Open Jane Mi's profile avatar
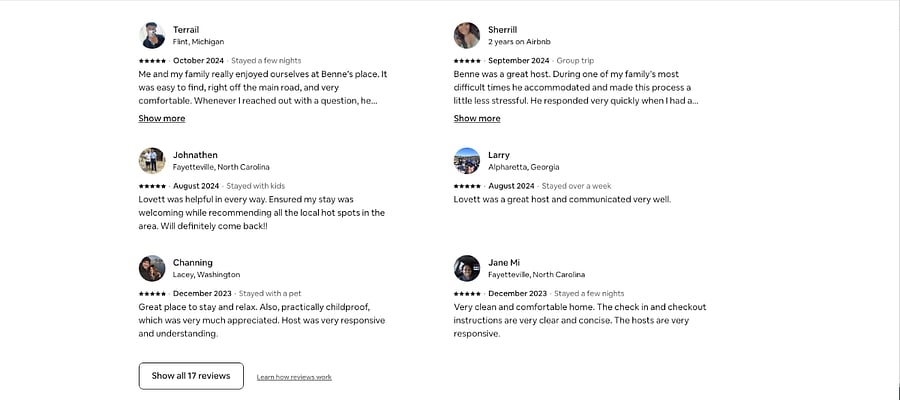900x400 pixels. coord(467,268)
